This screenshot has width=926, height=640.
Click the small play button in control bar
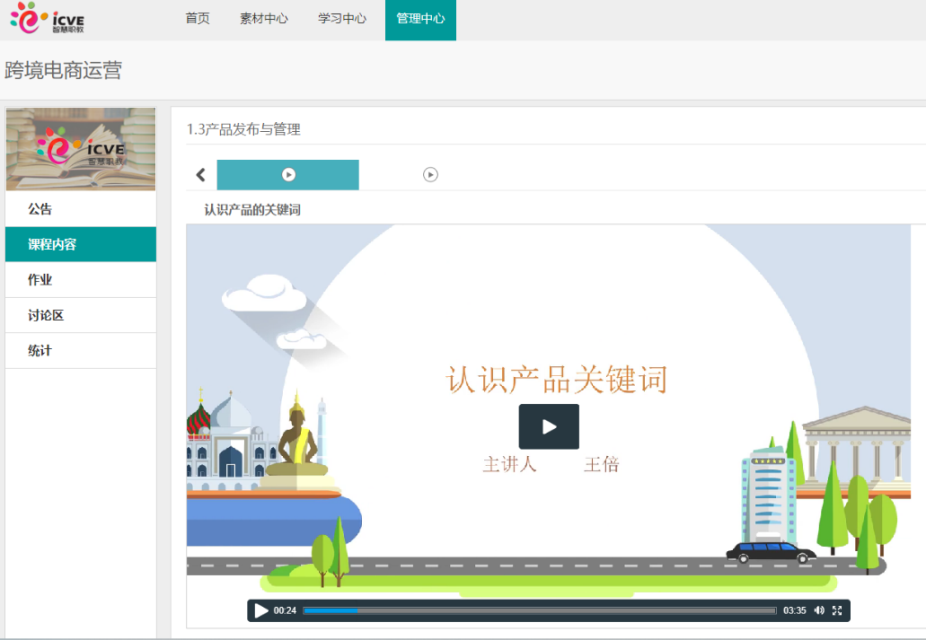[261, 611]
